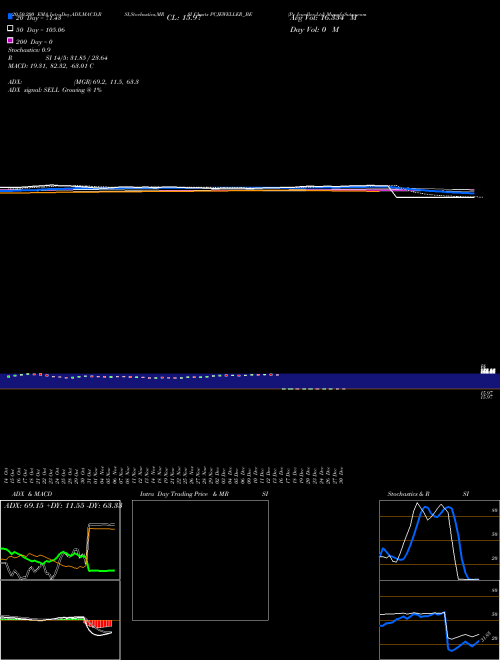Click the dark blue volume band
500x660 pixels.
[x=250, y=381]
